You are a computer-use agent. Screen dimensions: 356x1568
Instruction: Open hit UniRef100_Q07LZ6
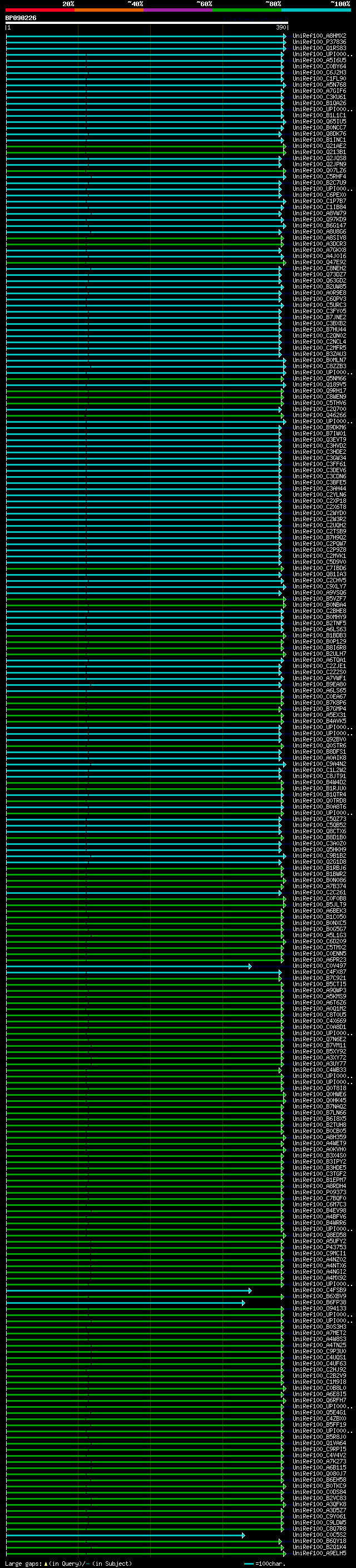point(319,170)
